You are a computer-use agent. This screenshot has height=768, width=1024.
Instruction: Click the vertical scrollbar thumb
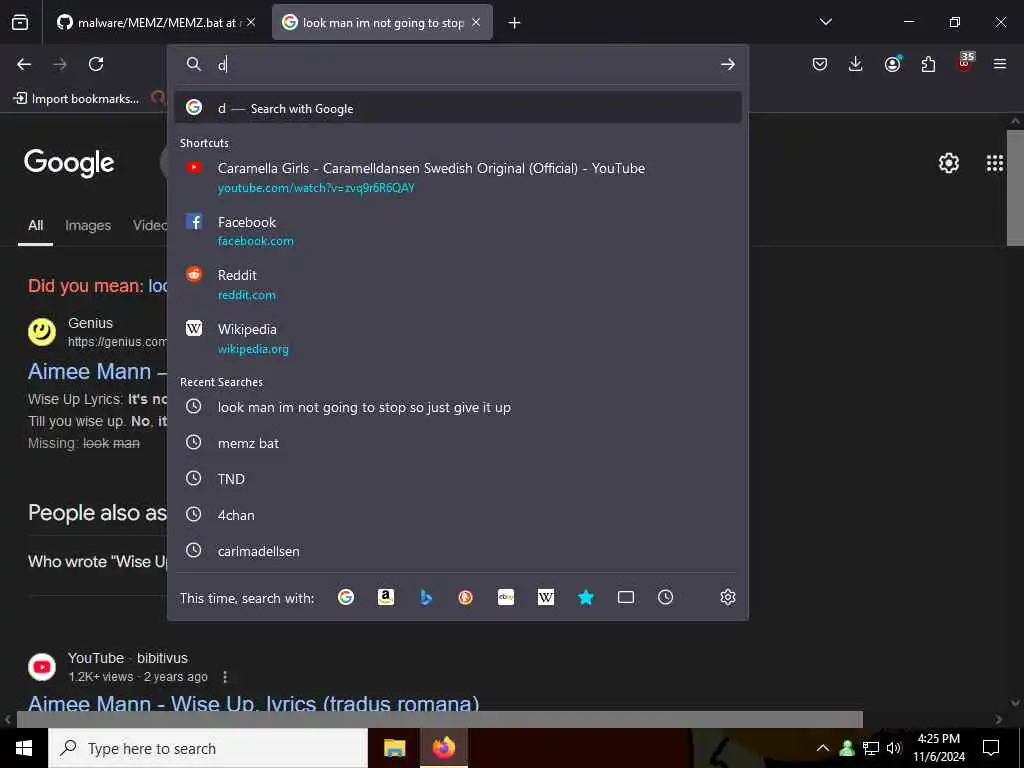point(1015,187)
